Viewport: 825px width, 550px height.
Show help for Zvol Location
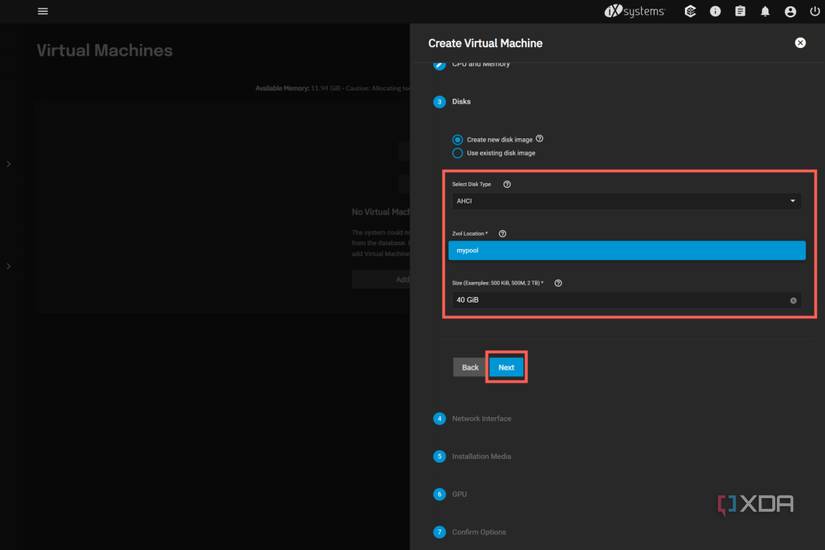(502, 234)
